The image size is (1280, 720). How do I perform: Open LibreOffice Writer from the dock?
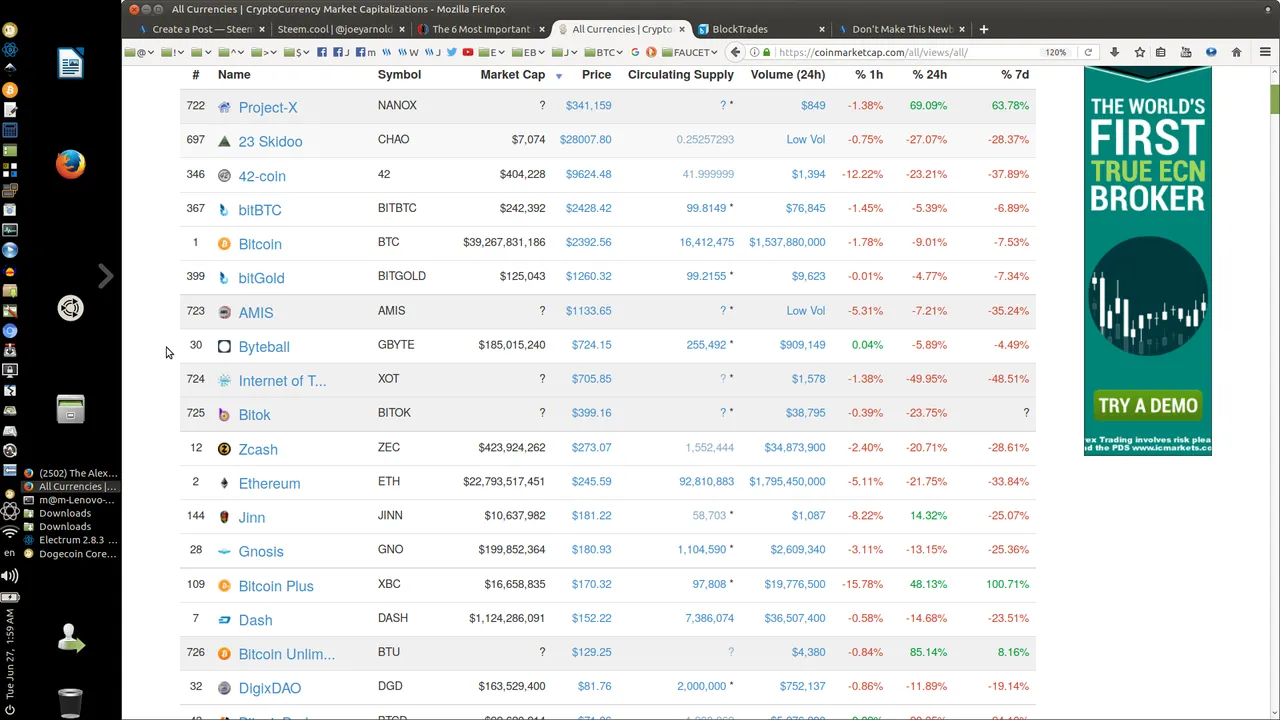pos(70,64)
